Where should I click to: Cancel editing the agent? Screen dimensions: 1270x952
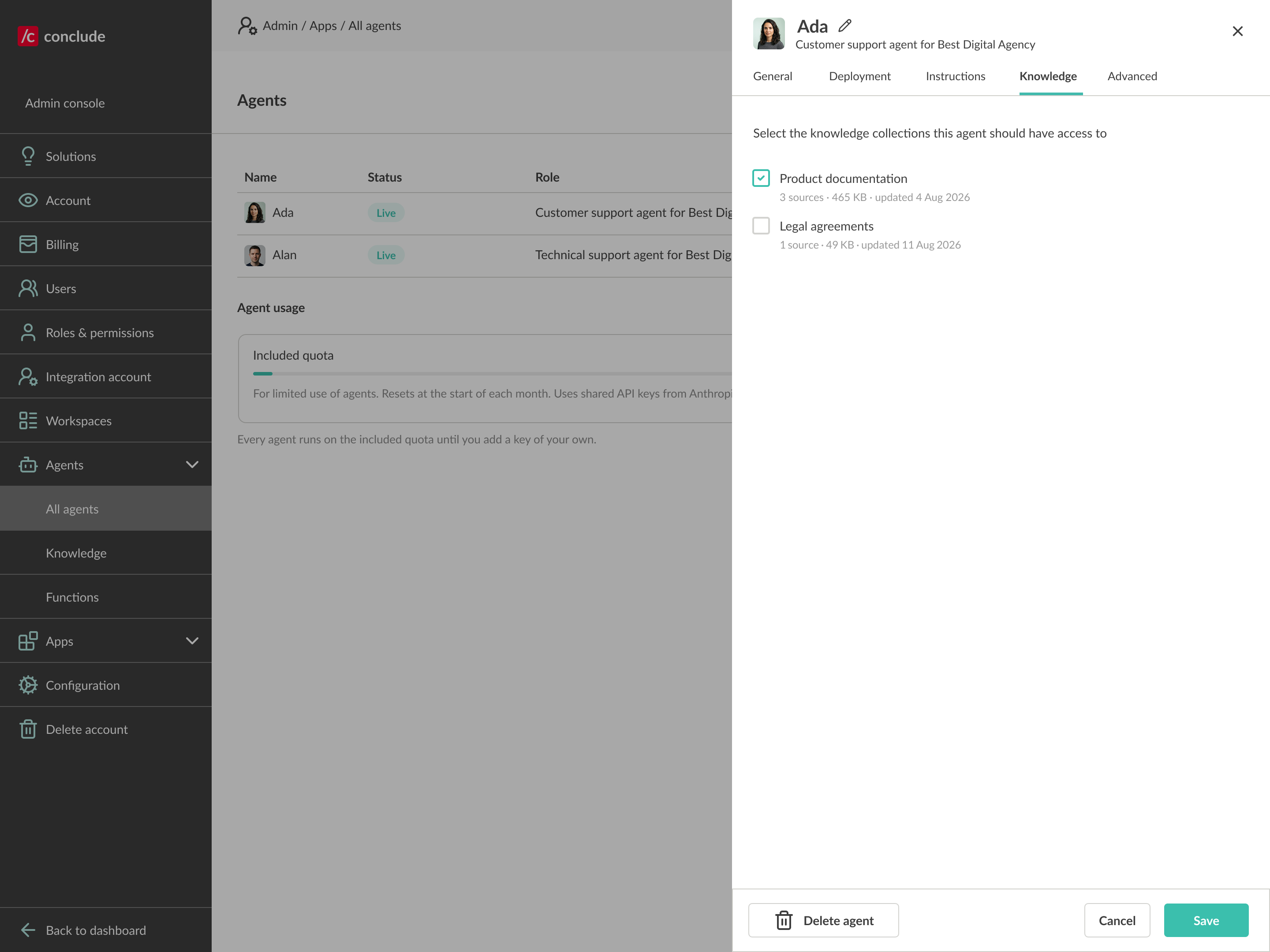pyautogui.click(x=1117, y=920)
